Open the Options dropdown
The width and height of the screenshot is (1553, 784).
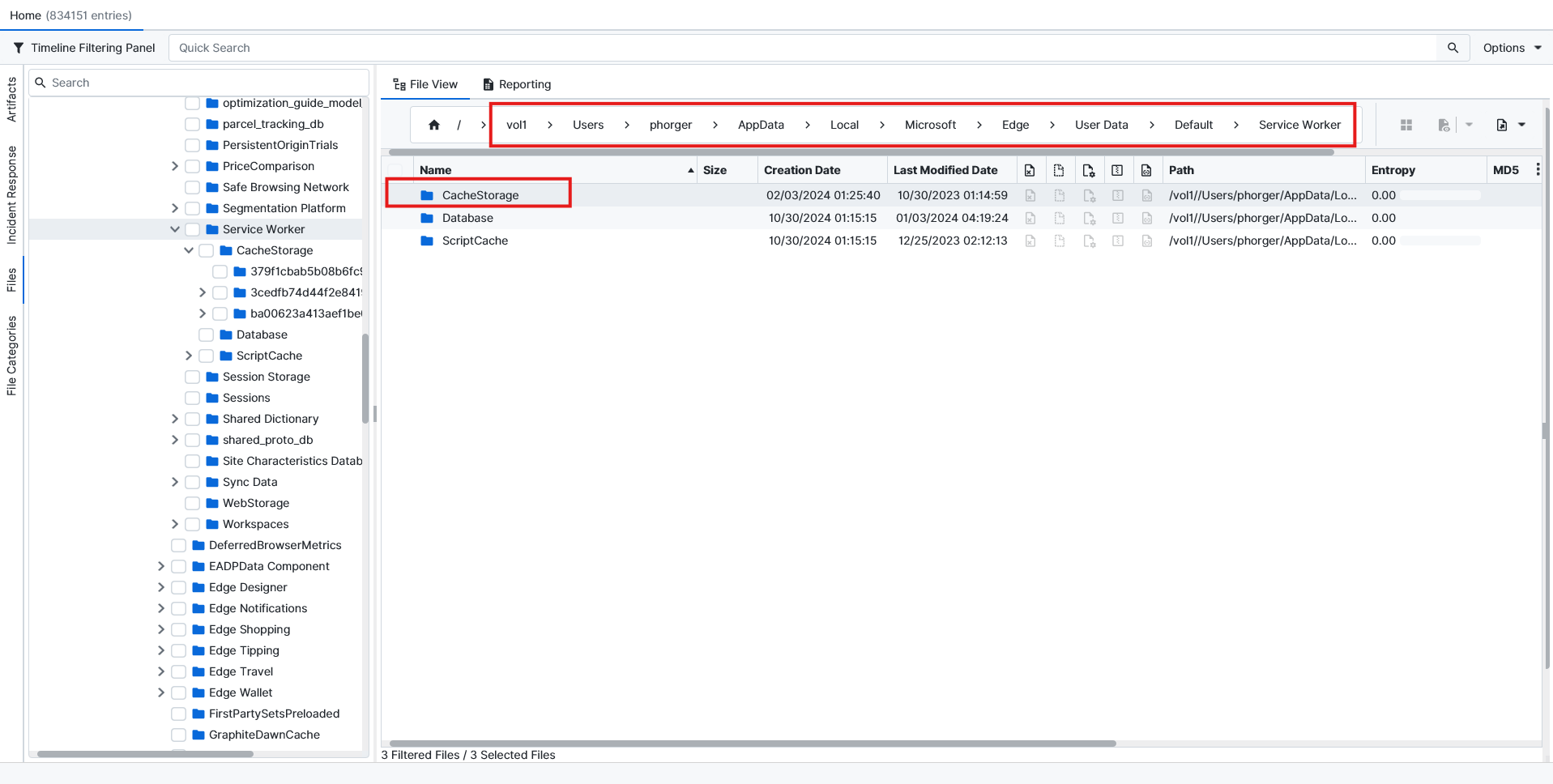pyautogui.click(x=1512, y=48)
